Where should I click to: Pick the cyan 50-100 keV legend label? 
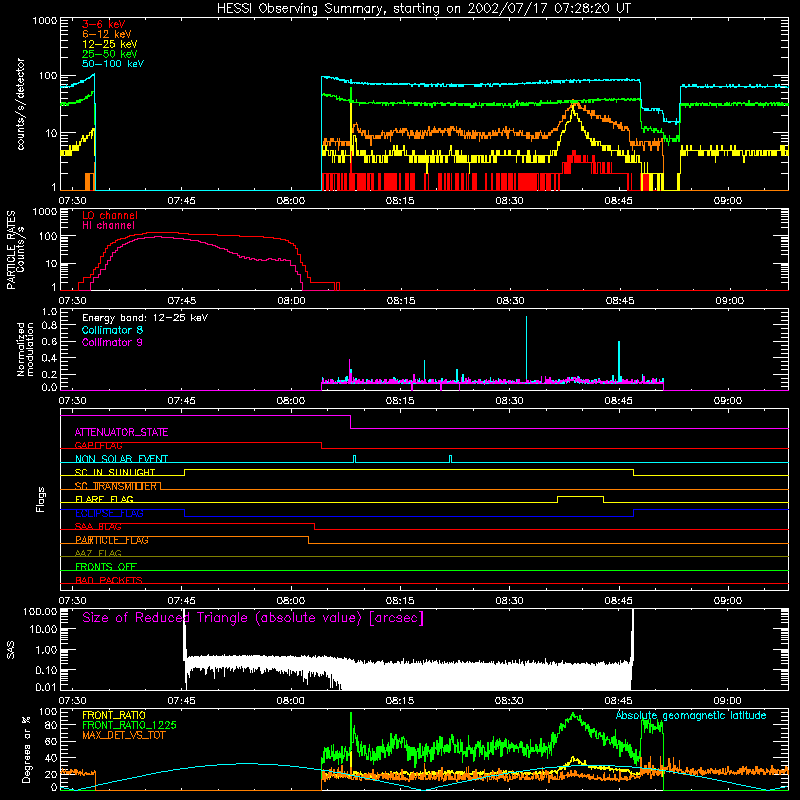(112, 64)
